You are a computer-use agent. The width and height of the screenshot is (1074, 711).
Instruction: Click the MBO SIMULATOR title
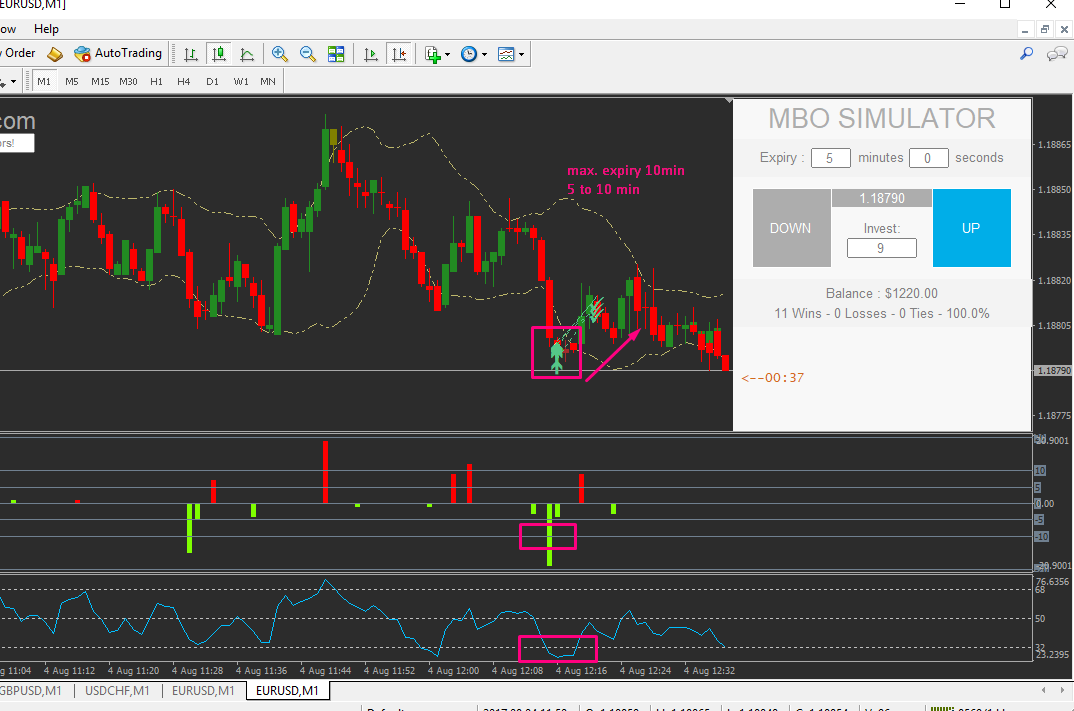(x=882, y=118)
